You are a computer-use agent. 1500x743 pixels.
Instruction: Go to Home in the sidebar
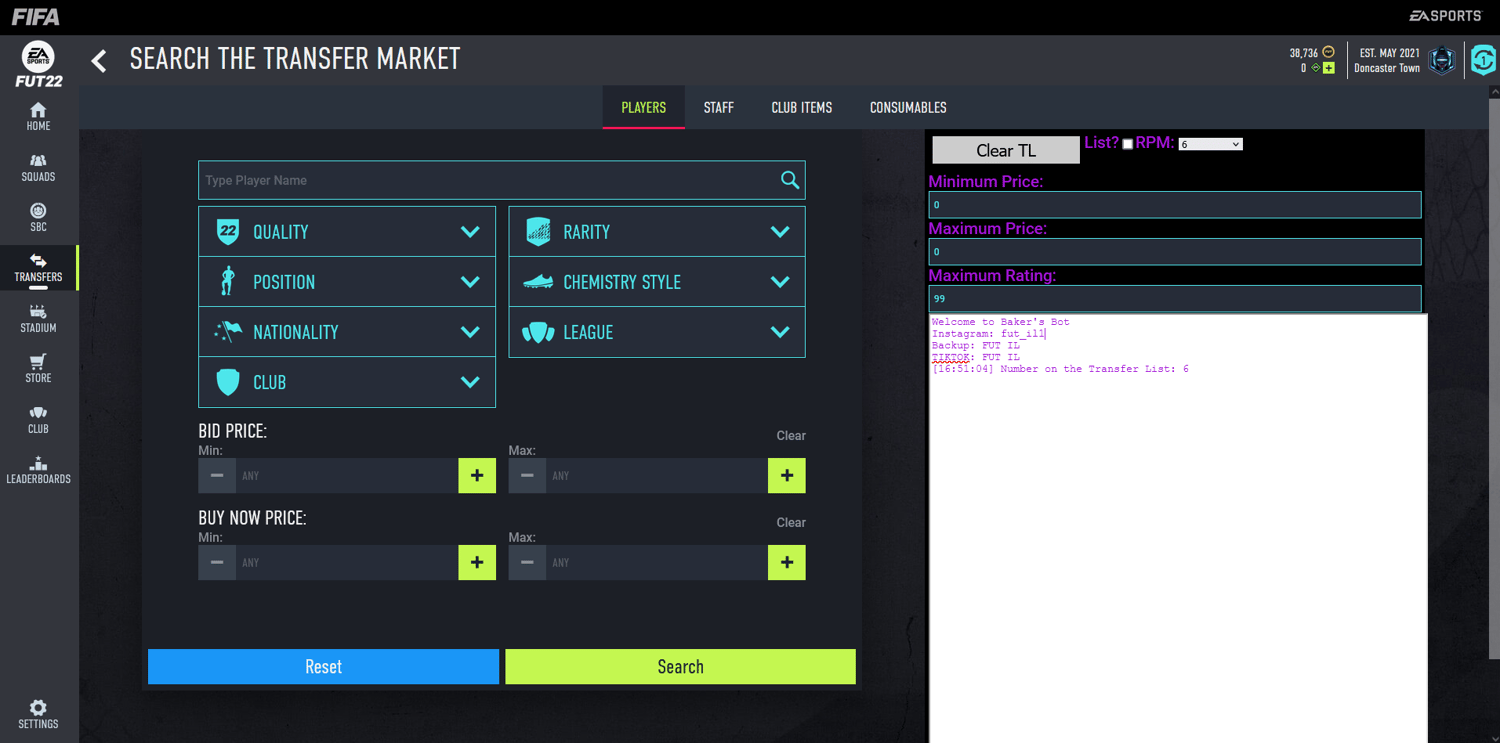(x=38, y=116)
